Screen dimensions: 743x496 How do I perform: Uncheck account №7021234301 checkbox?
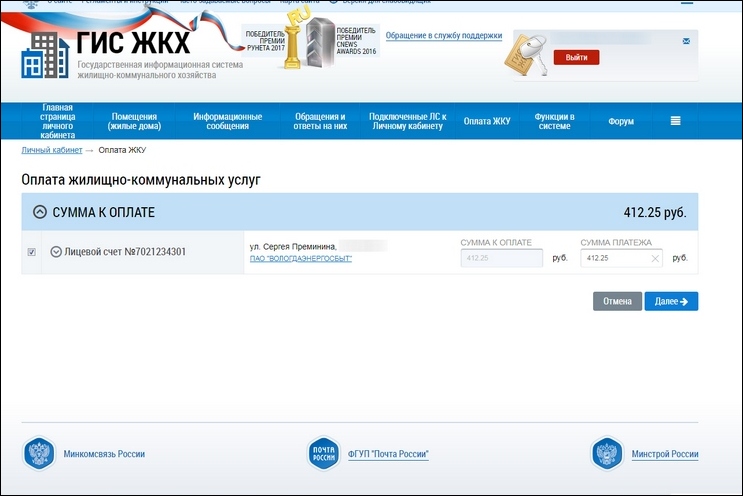coord(32,252)
